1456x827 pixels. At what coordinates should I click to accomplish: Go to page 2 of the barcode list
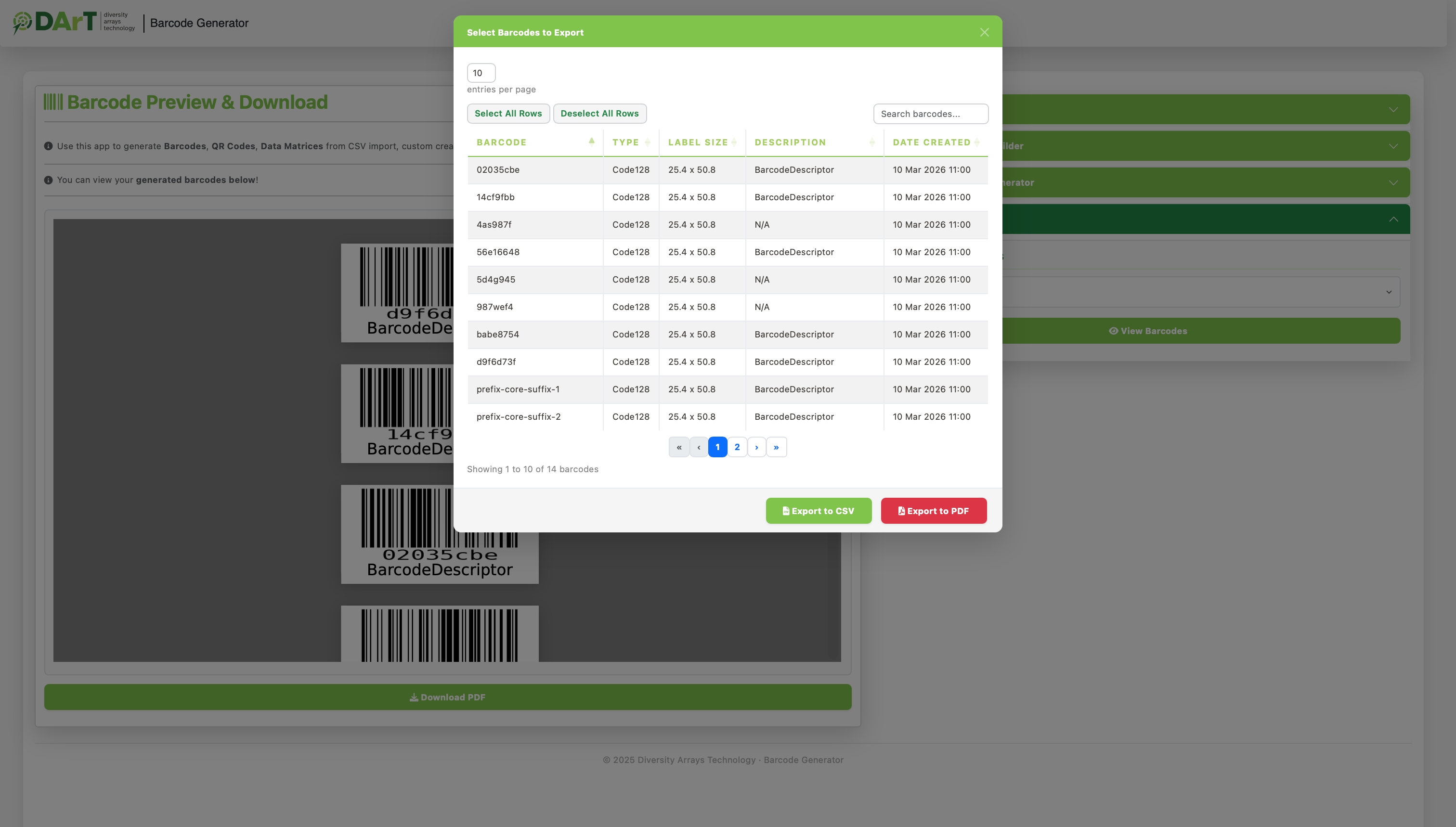click(x=737, y=447)
